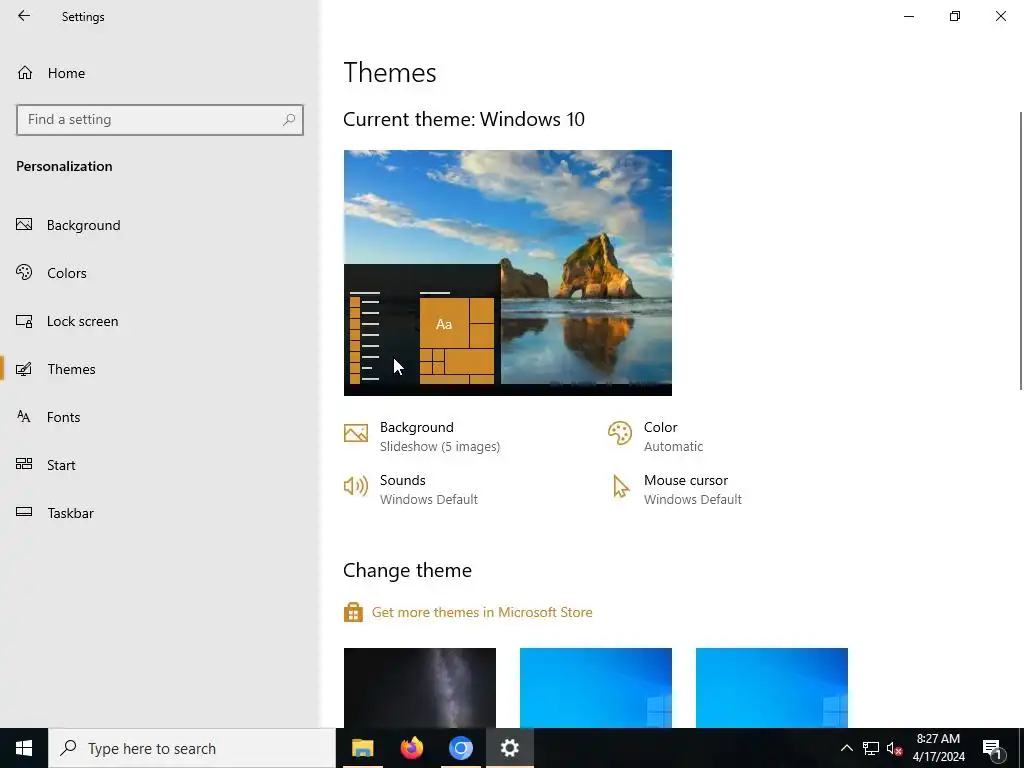Click the Settings gear taskbar icon
The height and width of the screenshot is (768, 1024).
pos(509,748)
